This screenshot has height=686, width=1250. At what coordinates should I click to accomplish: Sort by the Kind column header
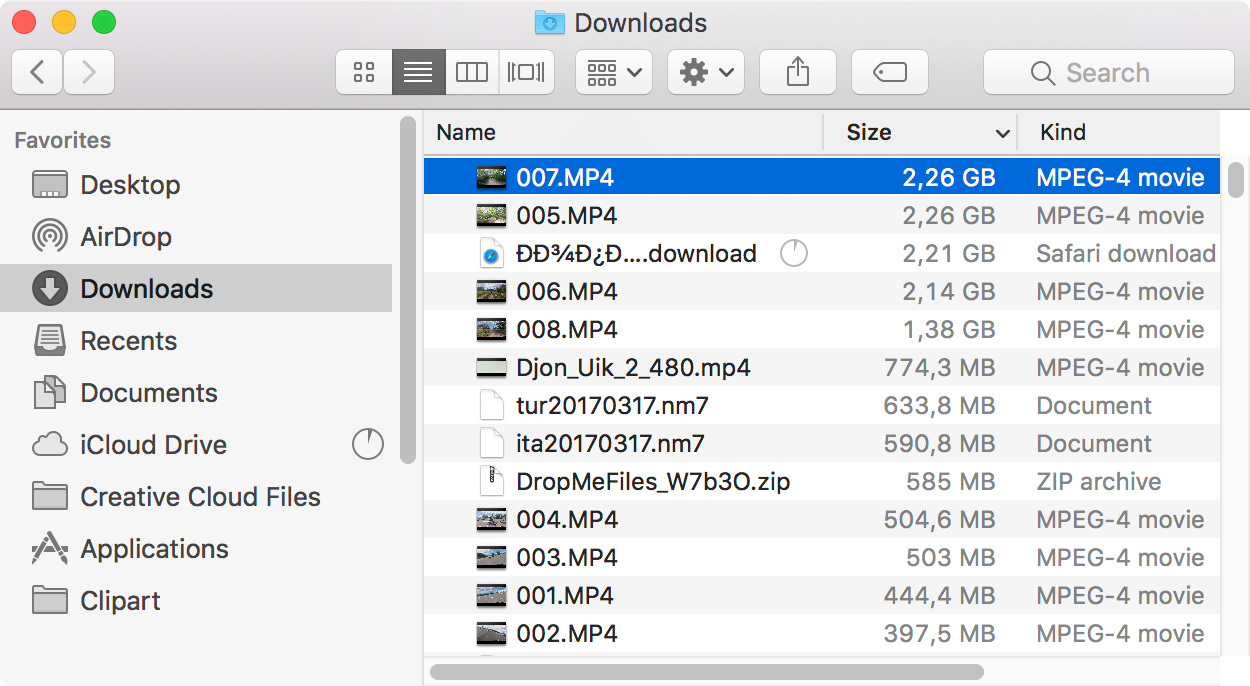(1119, 132)
